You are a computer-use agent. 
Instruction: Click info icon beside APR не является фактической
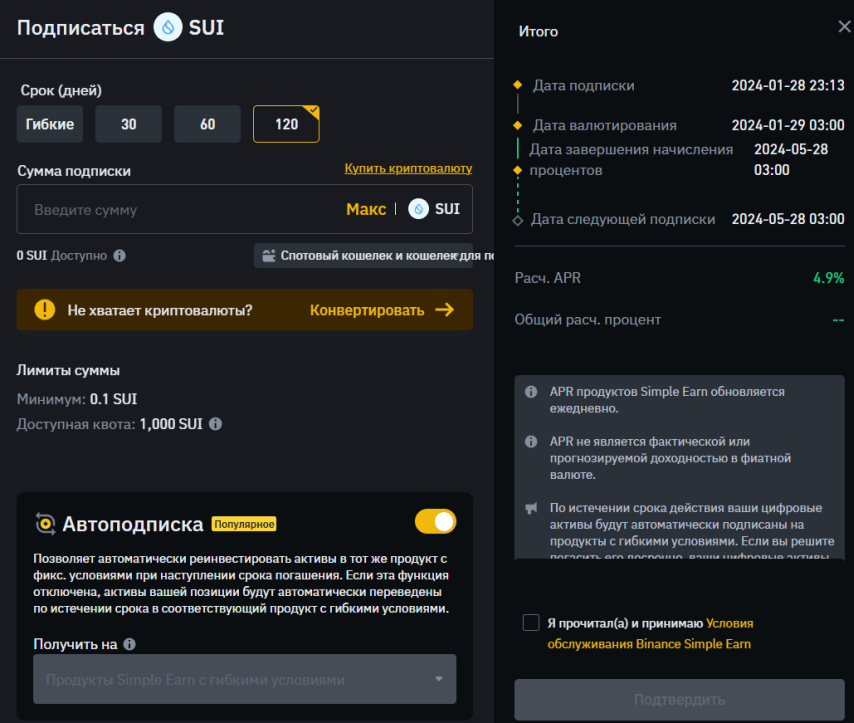[x=531, y=441]
